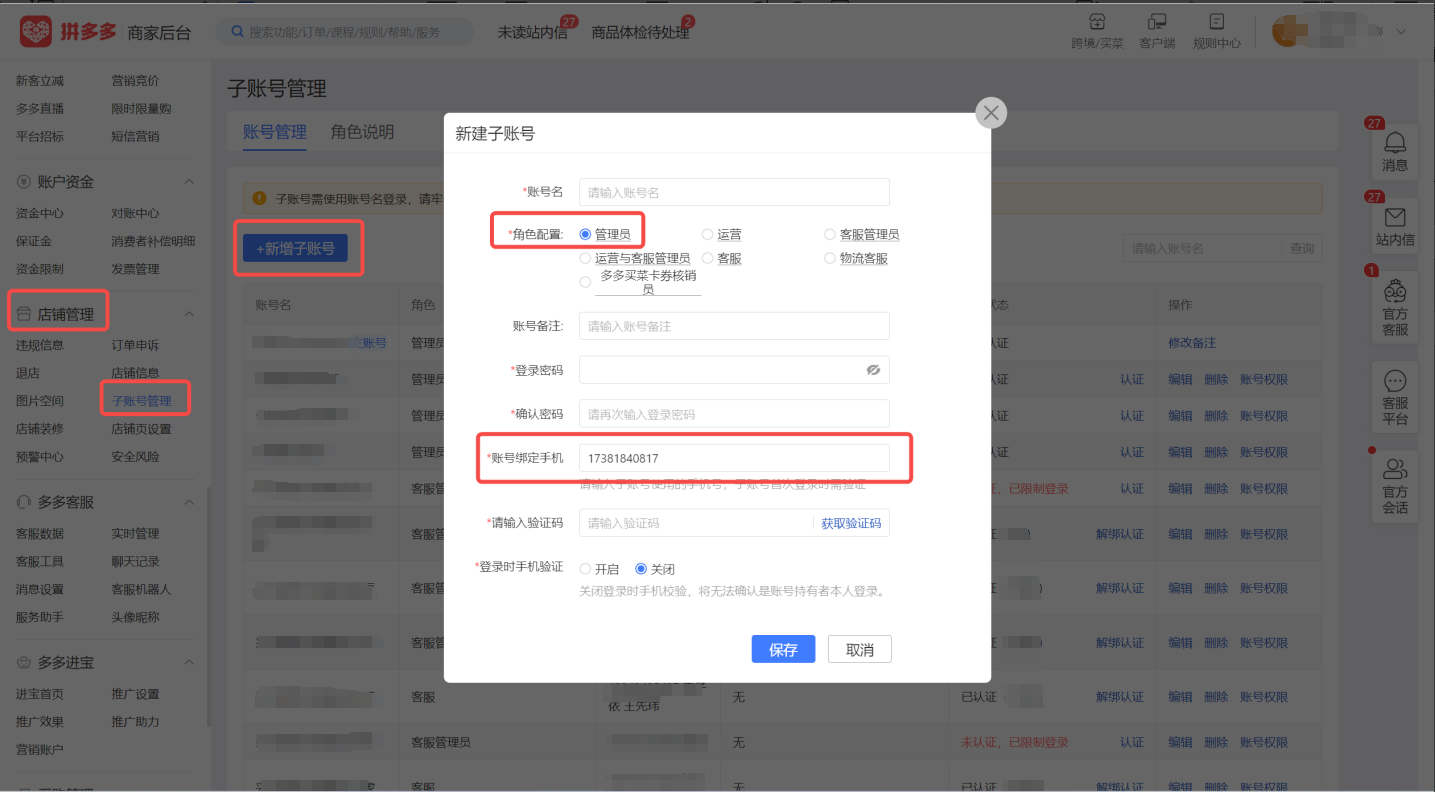The height and width of the screenshot is (792, 1435).
Task: Open 消息 bell icon on right sidebar
Action: 1395,142
